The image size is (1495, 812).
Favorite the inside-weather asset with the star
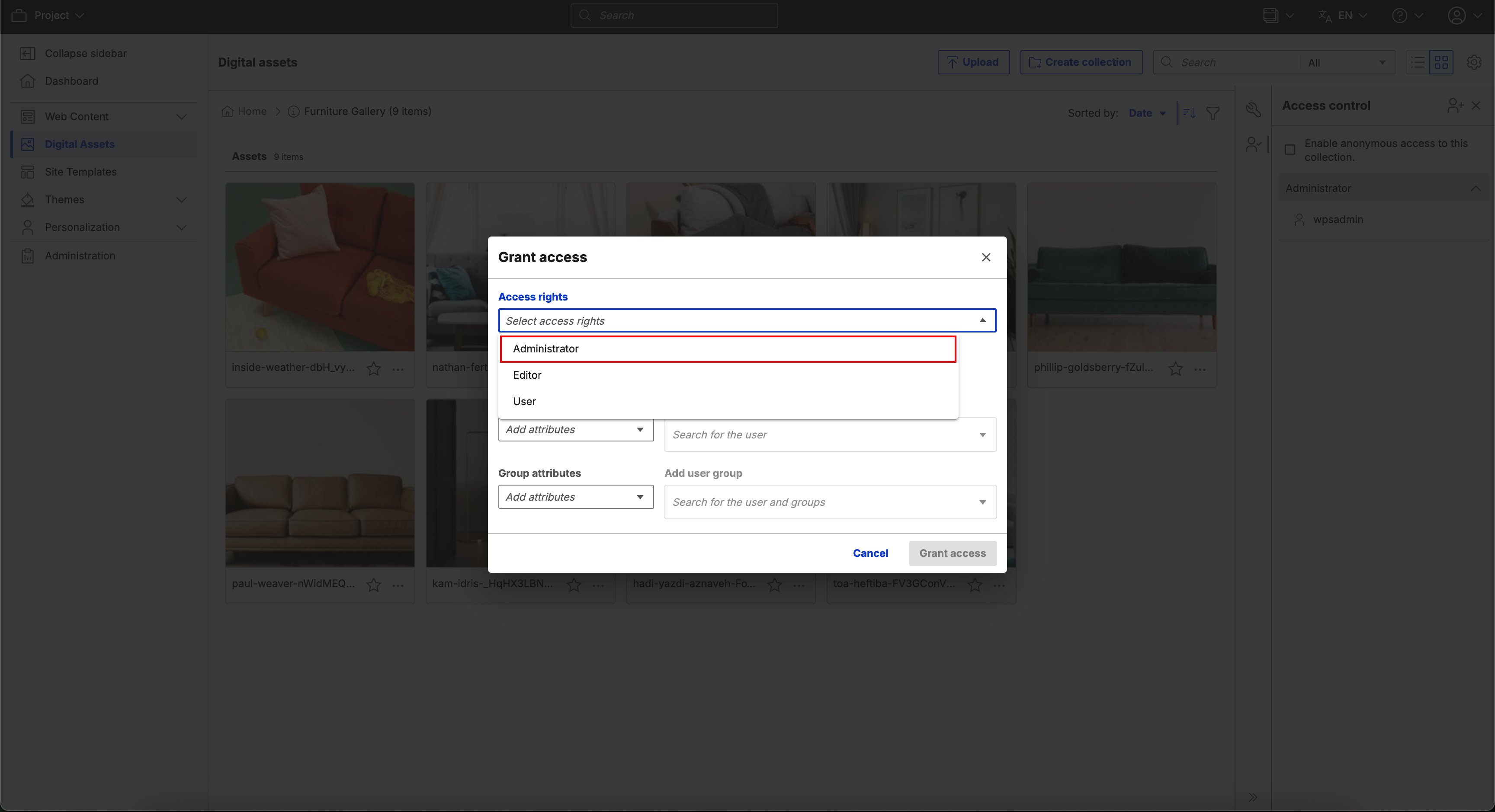[374, 368]
